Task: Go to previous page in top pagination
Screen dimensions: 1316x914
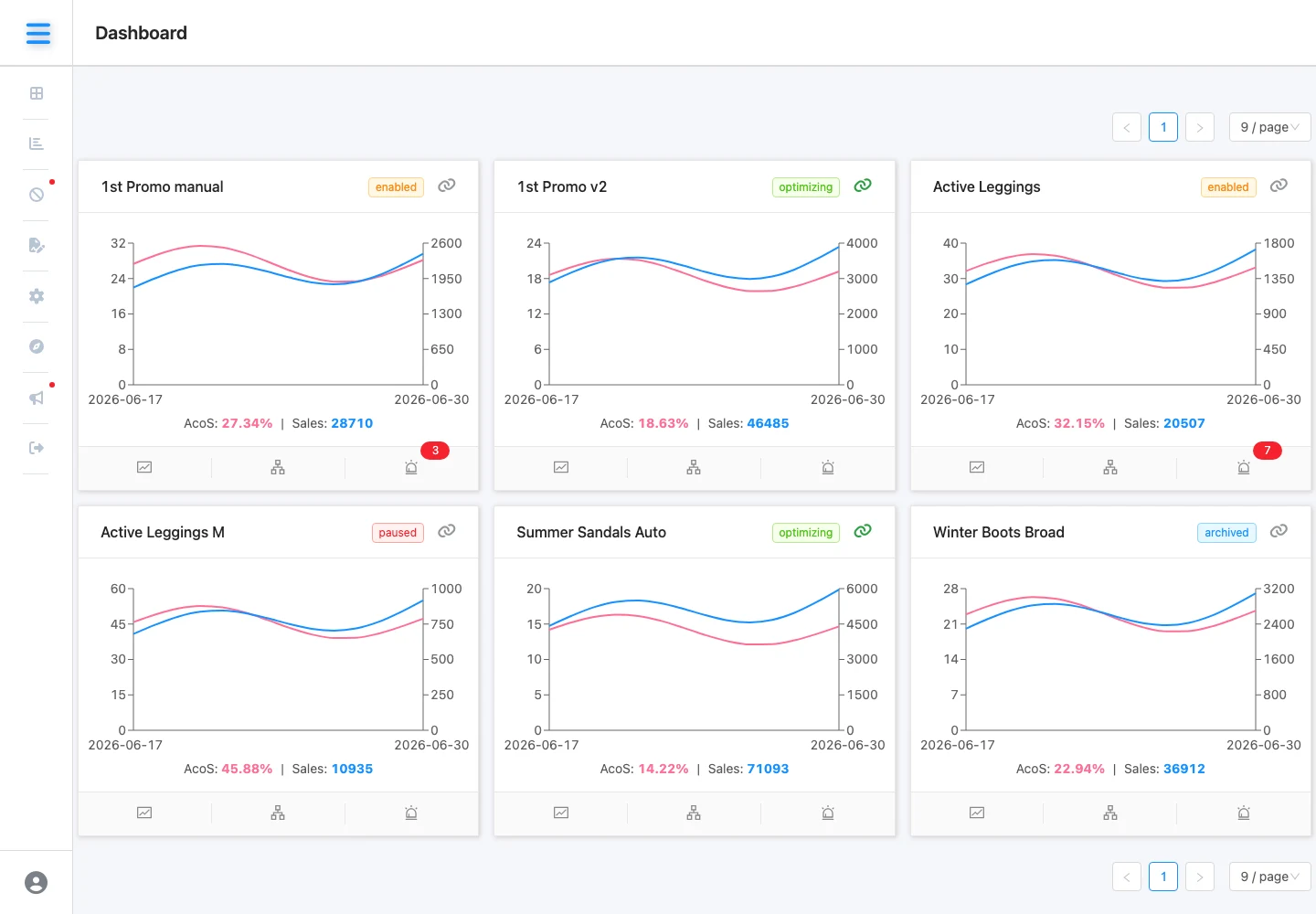Action: (x=1127, y=127)
